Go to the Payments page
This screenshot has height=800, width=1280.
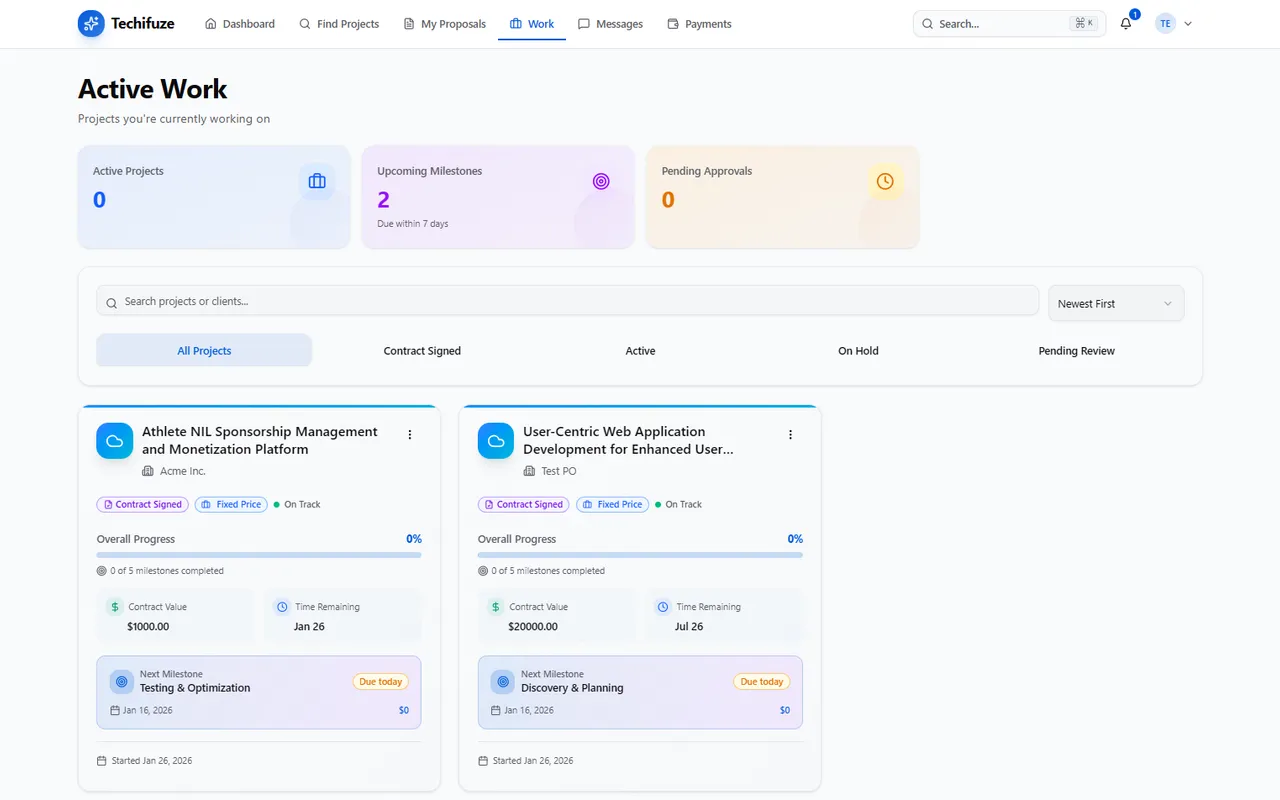[x=699, y=24]
